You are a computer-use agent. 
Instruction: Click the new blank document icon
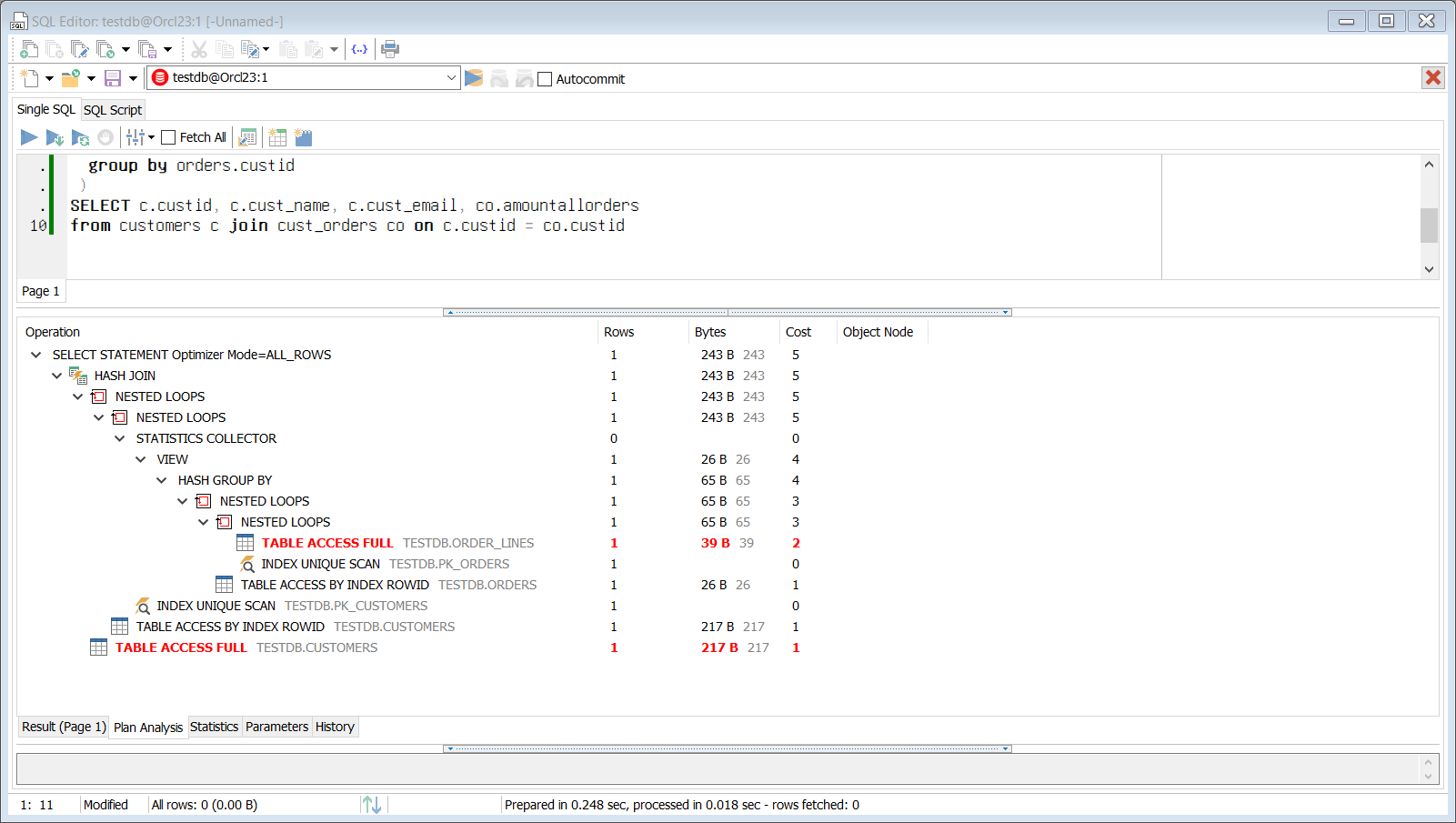click(30, 78)
